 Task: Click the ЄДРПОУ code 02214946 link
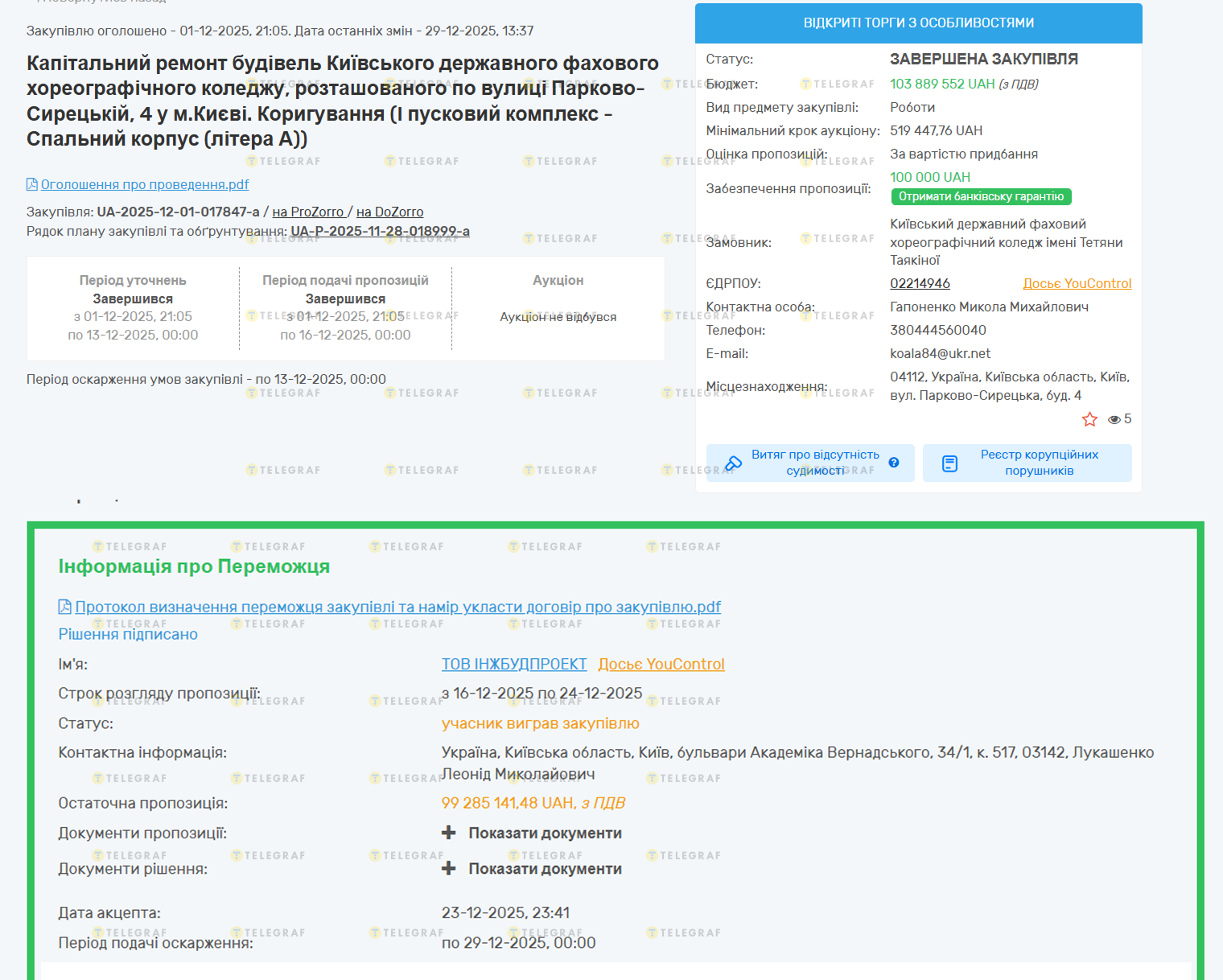coord(920,283)
